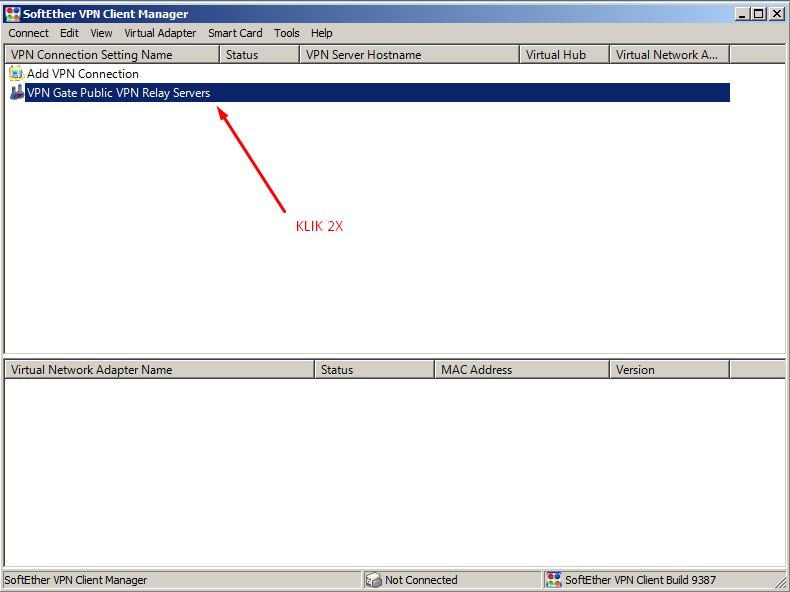The image size is (790, 592).
Task: Open the Smart Card menu
Action: click(x=235, y=33)
